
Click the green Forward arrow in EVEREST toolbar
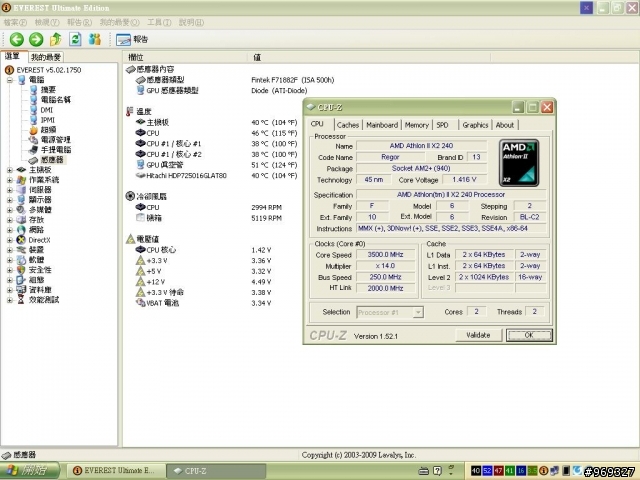pos(36,39)
